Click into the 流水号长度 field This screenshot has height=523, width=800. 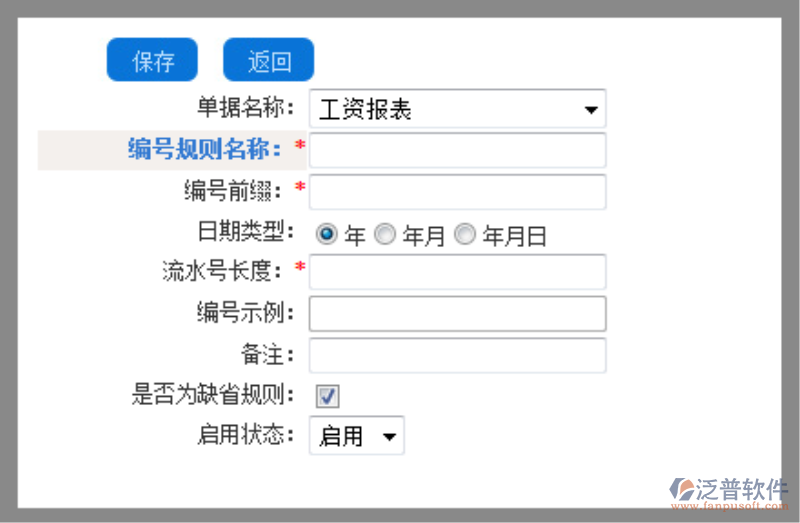[457, 271]
